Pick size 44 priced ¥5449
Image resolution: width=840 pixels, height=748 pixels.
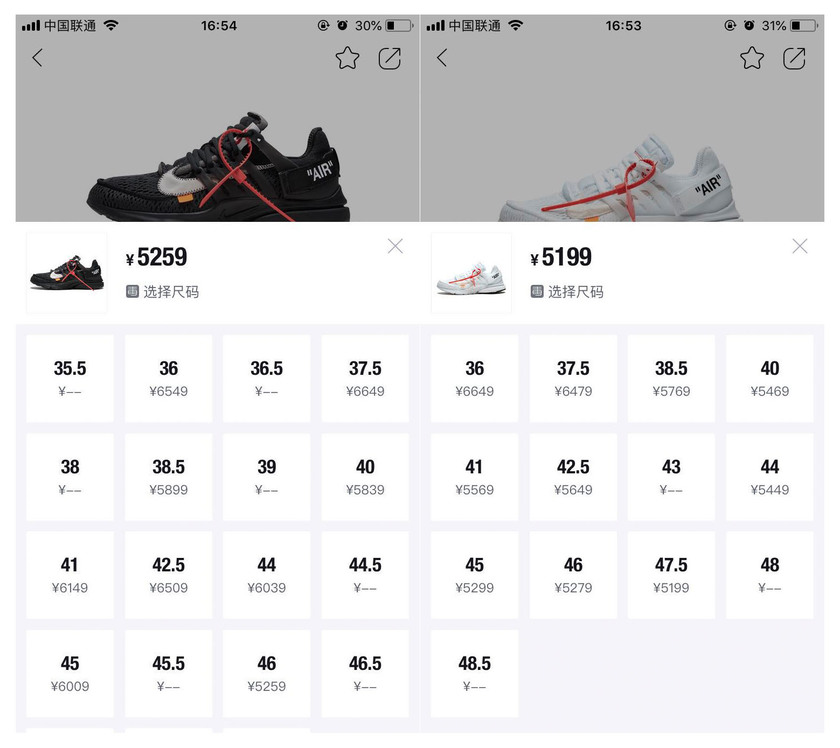[769, 477]
